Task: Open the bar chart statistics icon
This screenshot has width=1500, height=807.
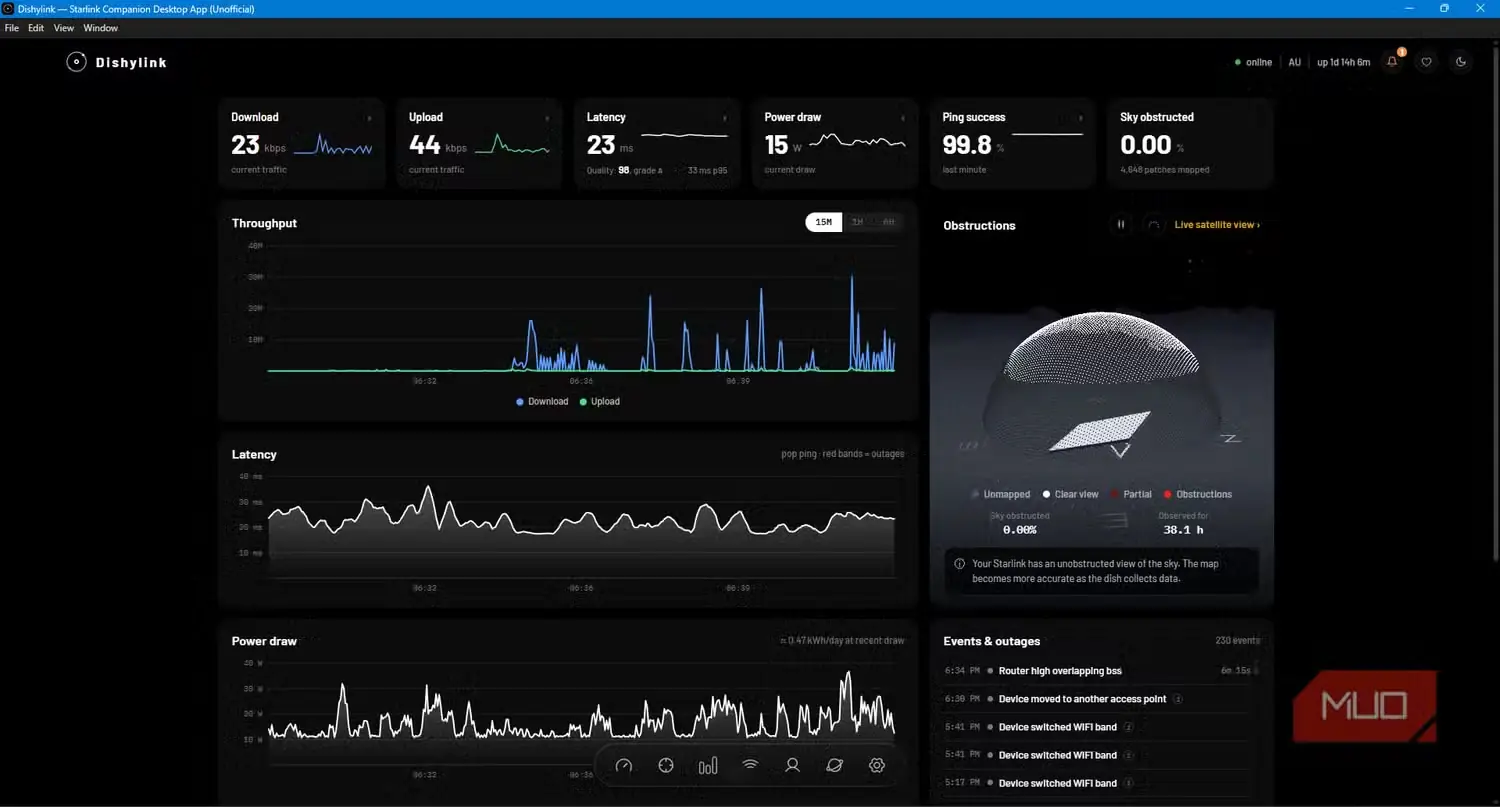Action: click(x=708, y=766)
